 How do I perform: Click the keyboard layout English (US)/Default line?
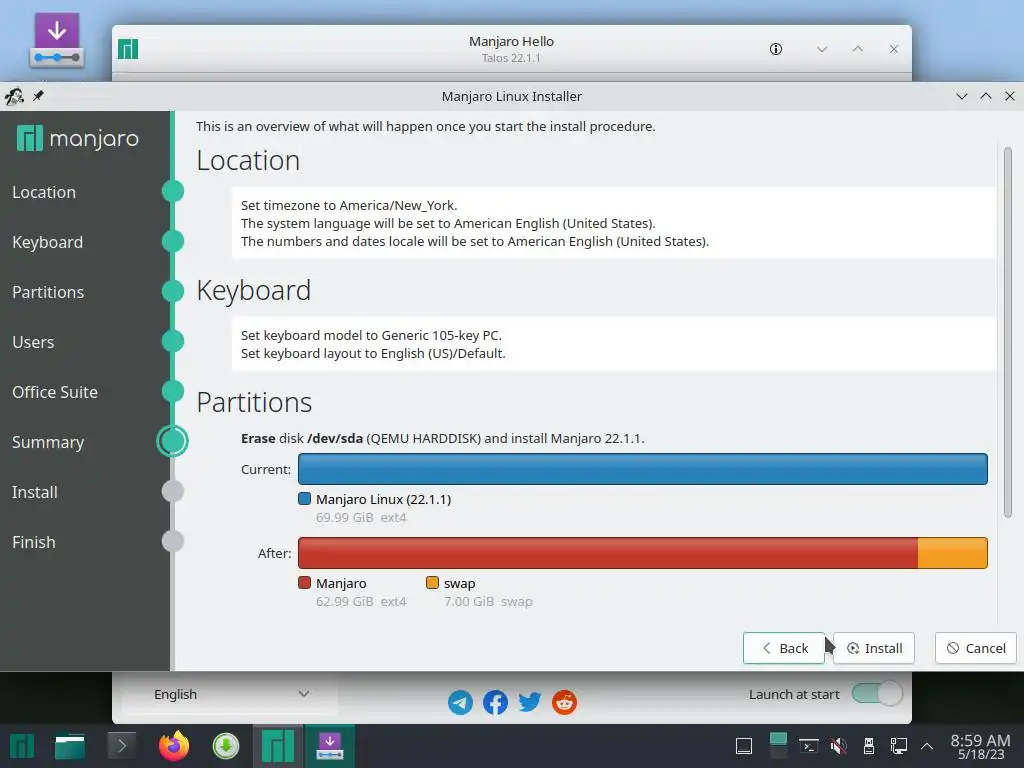click(373, 353)
